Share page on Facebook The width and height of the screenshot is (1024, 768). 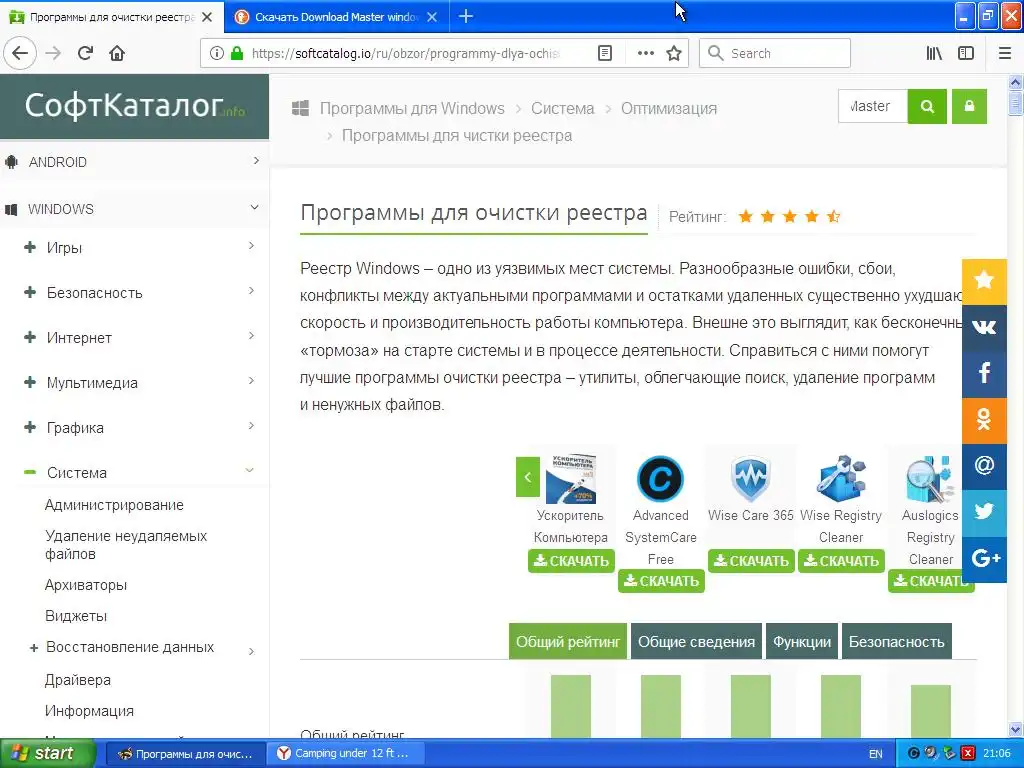coord(984,374)
